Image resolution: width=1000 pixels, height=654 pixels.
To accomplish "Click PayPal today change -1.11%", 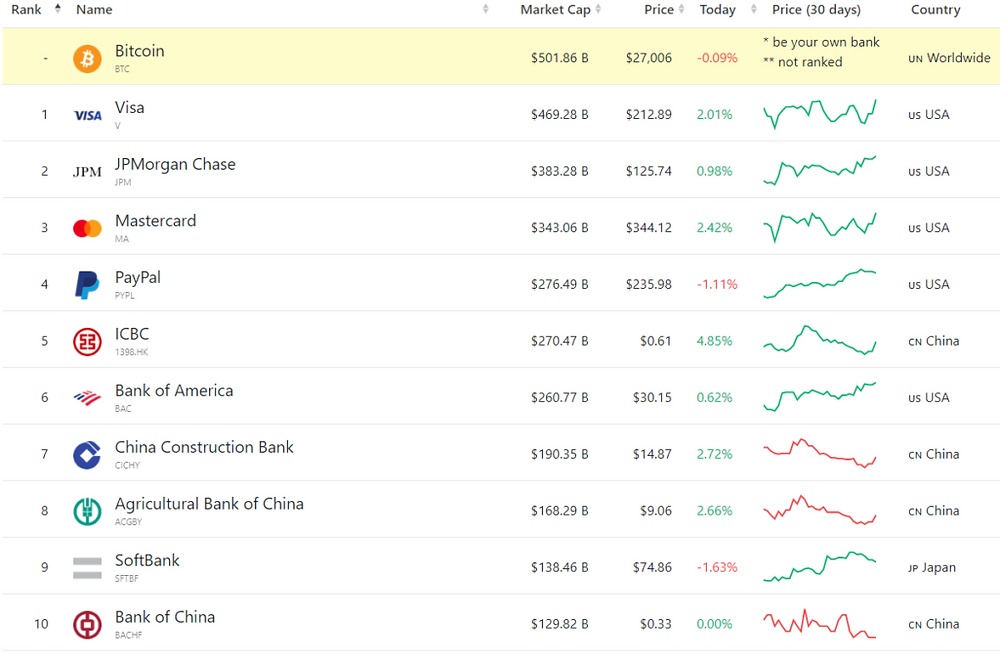I will coord(717,285).
